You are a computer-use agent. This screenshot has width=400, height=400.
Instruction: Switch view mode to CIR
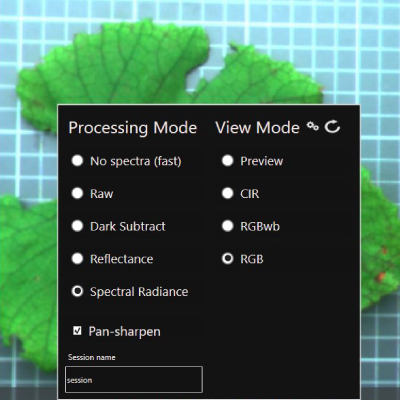(228, 193)
